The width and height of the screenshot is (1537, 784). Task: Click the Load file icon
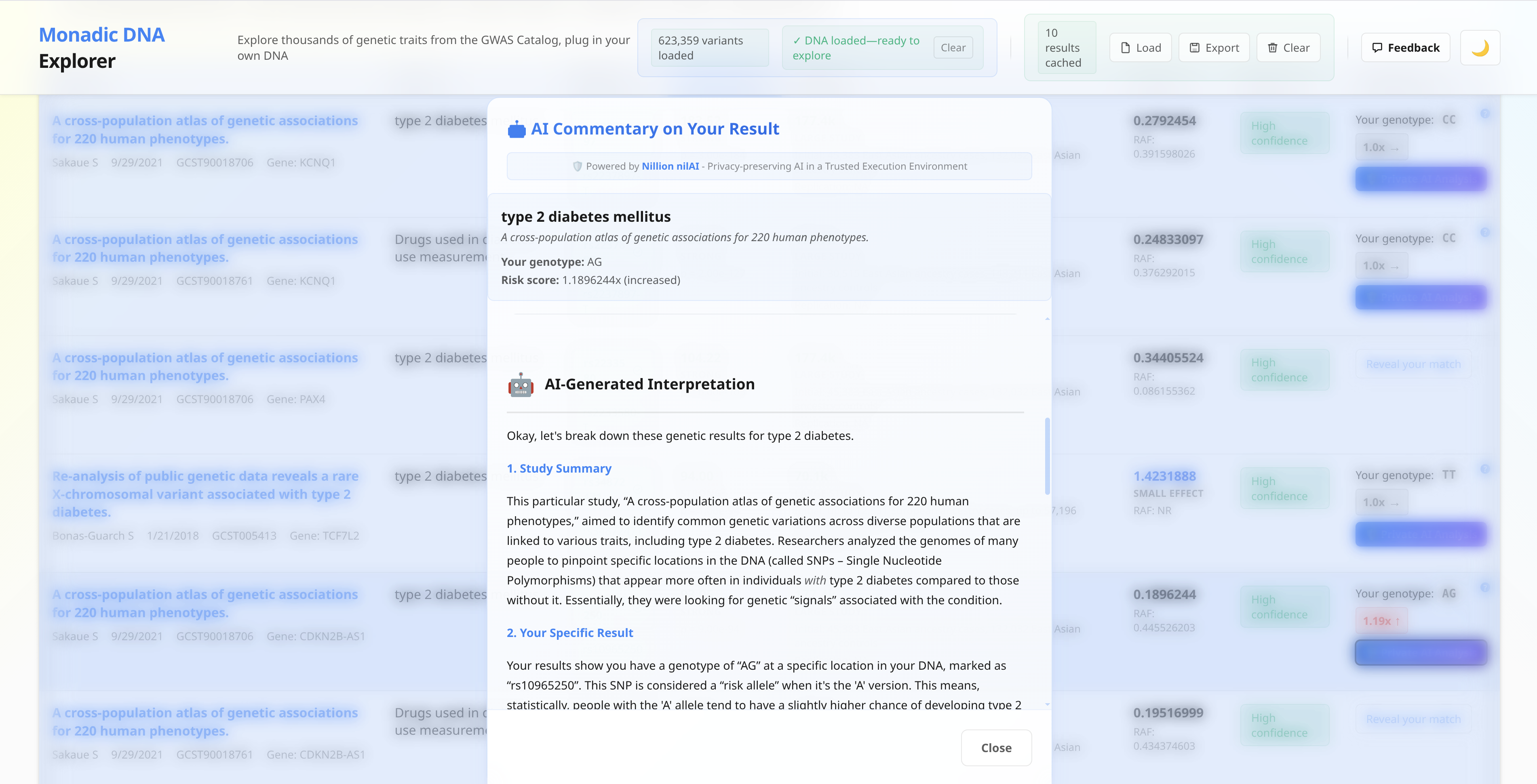point(1125,48)
